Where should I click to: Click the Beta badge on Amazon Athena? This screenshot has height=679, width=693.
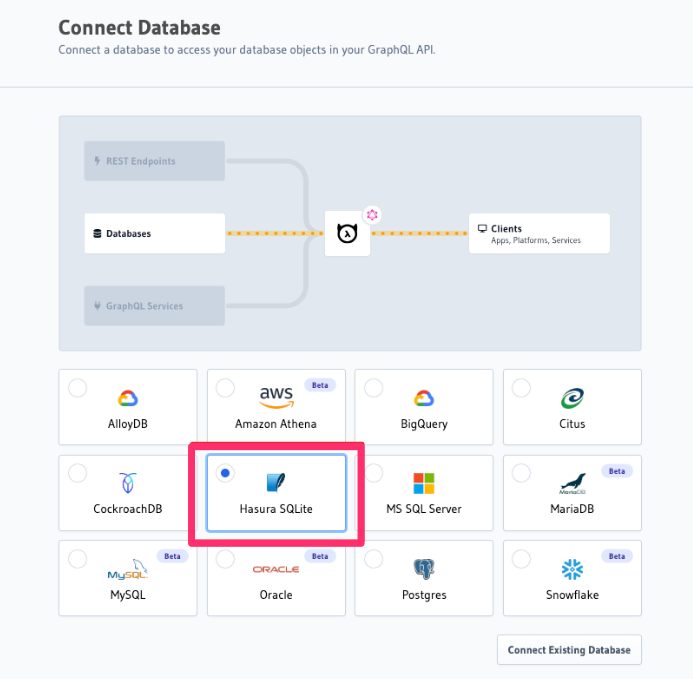click(x=320, y=385)
